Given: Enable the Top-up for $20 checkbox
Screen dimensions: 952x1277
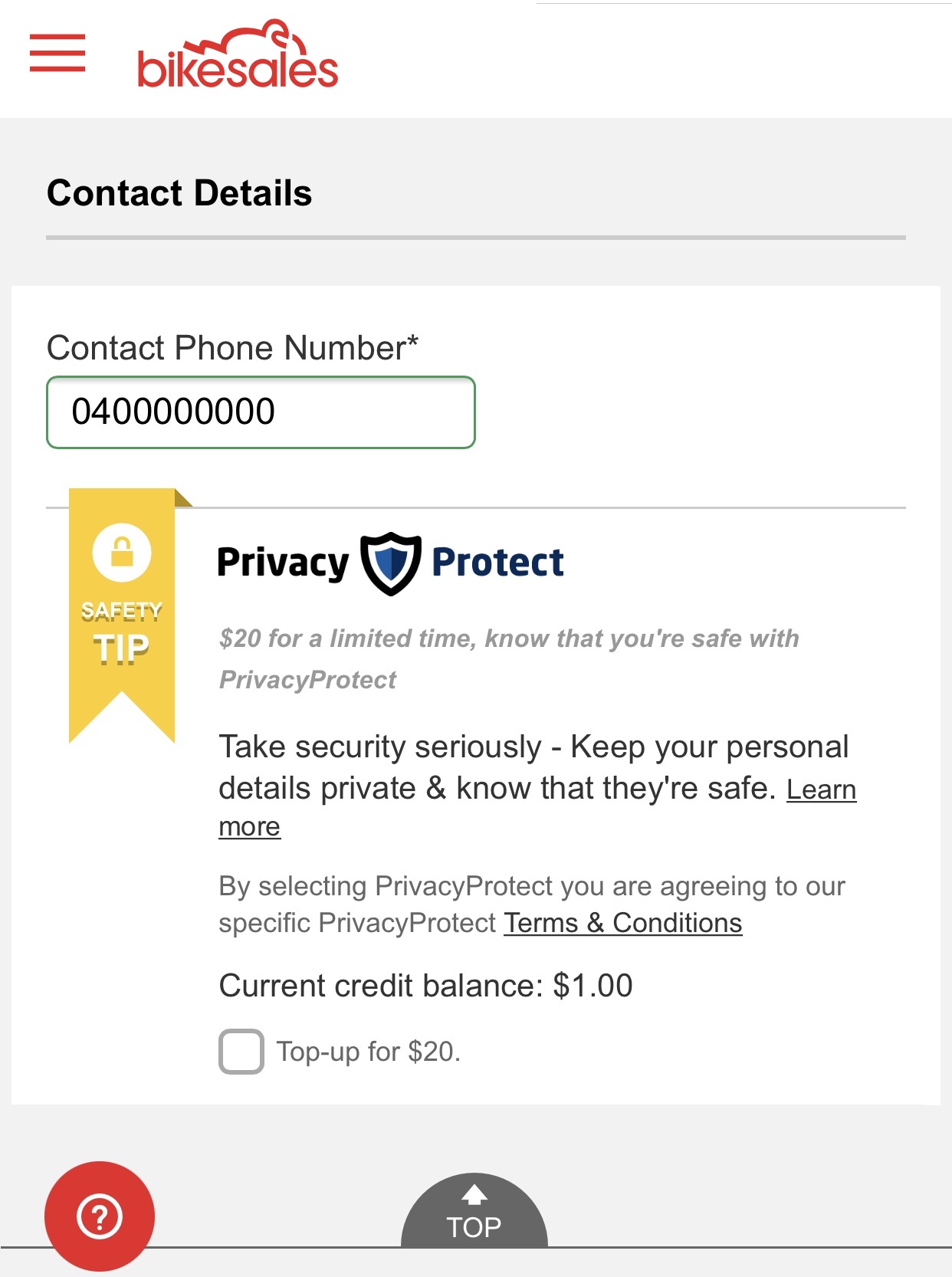Looking at the screenshot, I should tap(241, 1052).
